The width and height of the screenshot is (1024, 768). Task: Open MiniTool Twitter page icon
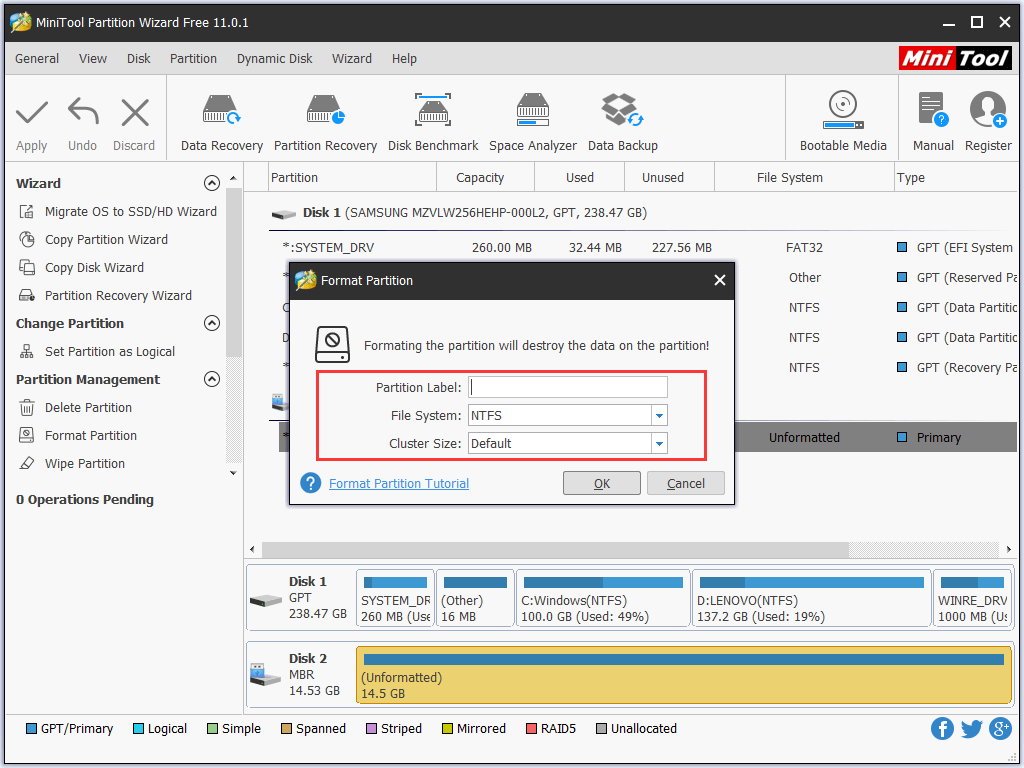click(x=971, y=728)
